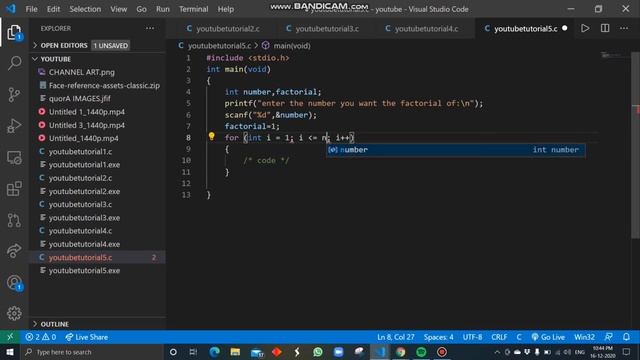Open errors and warnings count in status bar
The image size is (640, 360).
[41, 337]
